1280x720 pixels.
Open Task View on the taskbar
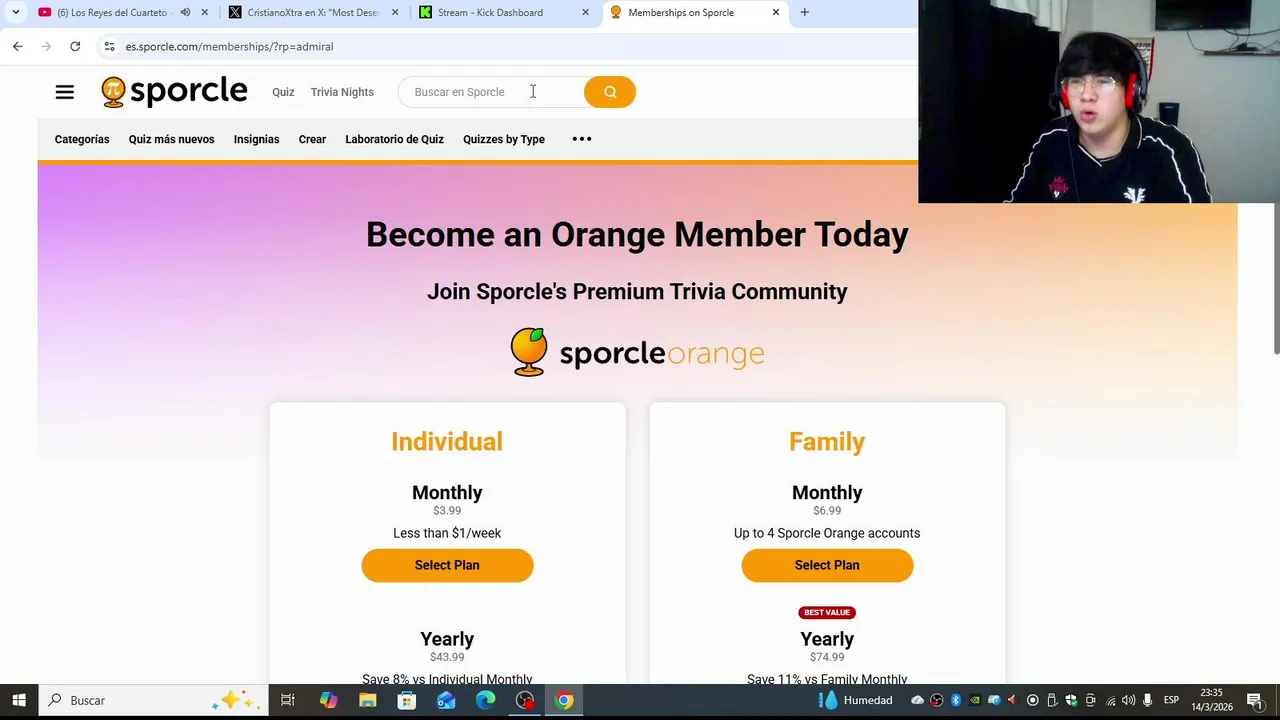[288, 700]
